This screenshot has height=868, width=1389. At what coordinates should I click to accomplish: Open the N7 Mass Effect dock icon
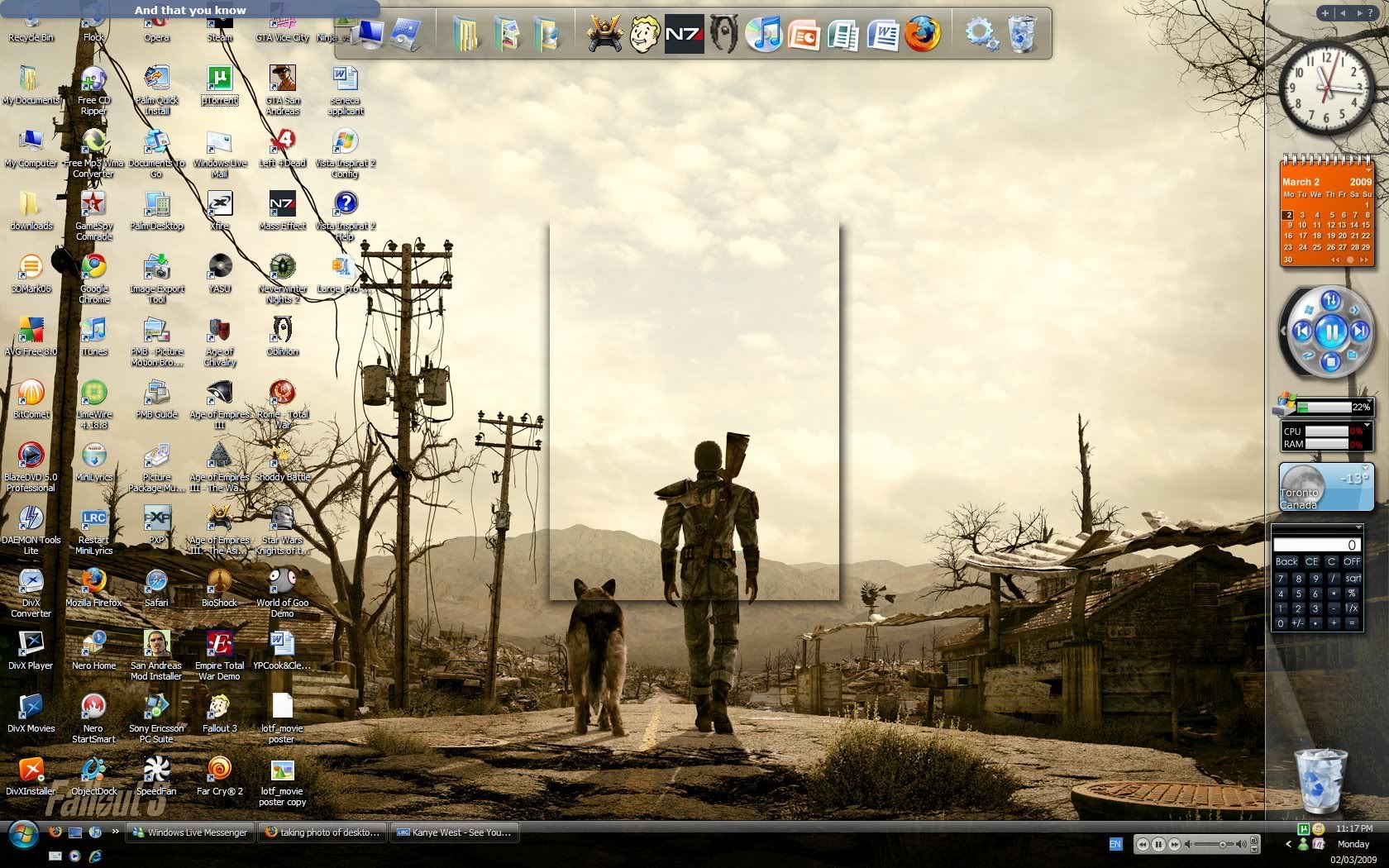pos(684,35)
